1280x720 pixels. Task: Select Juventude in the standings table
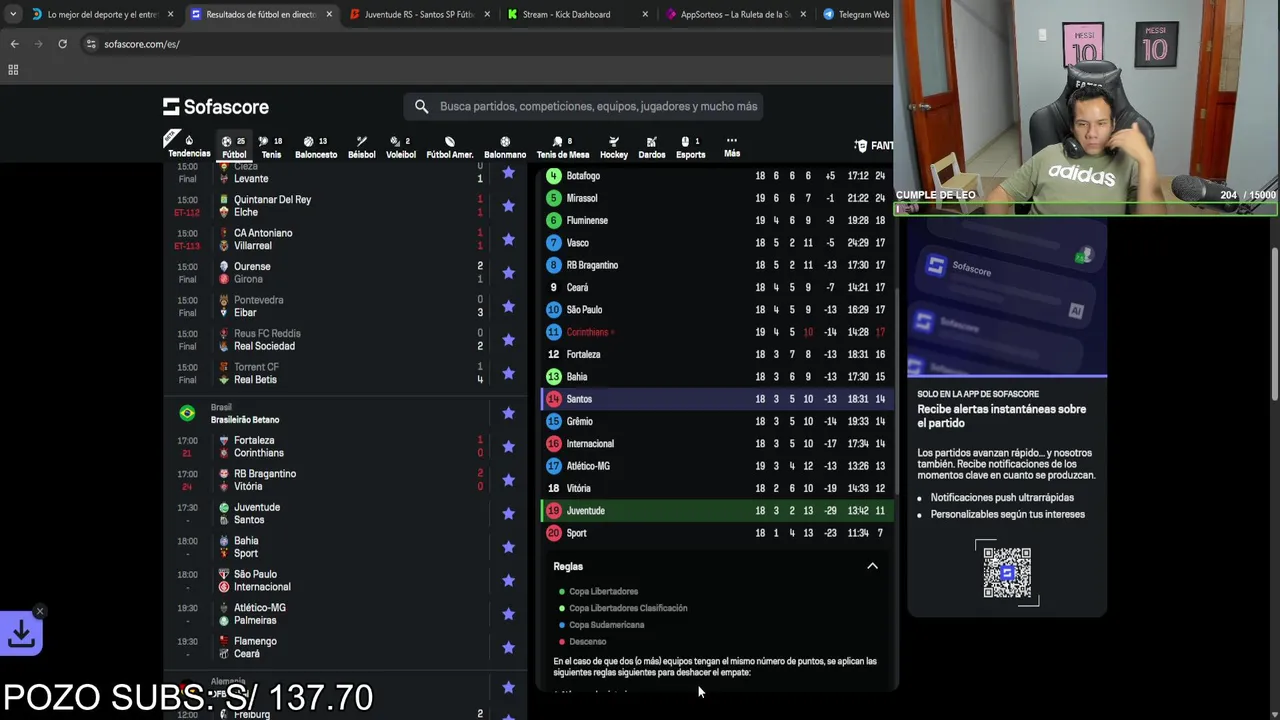tap(717, 511)
